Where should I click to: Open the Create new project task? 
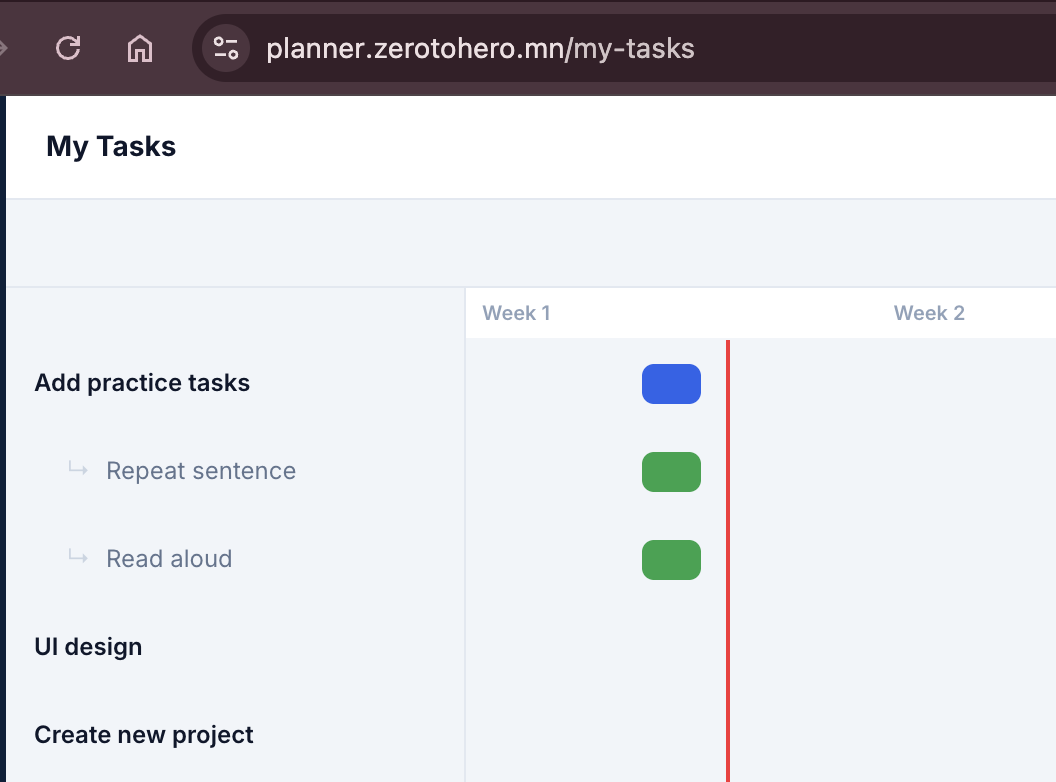[x=143, y=735]
